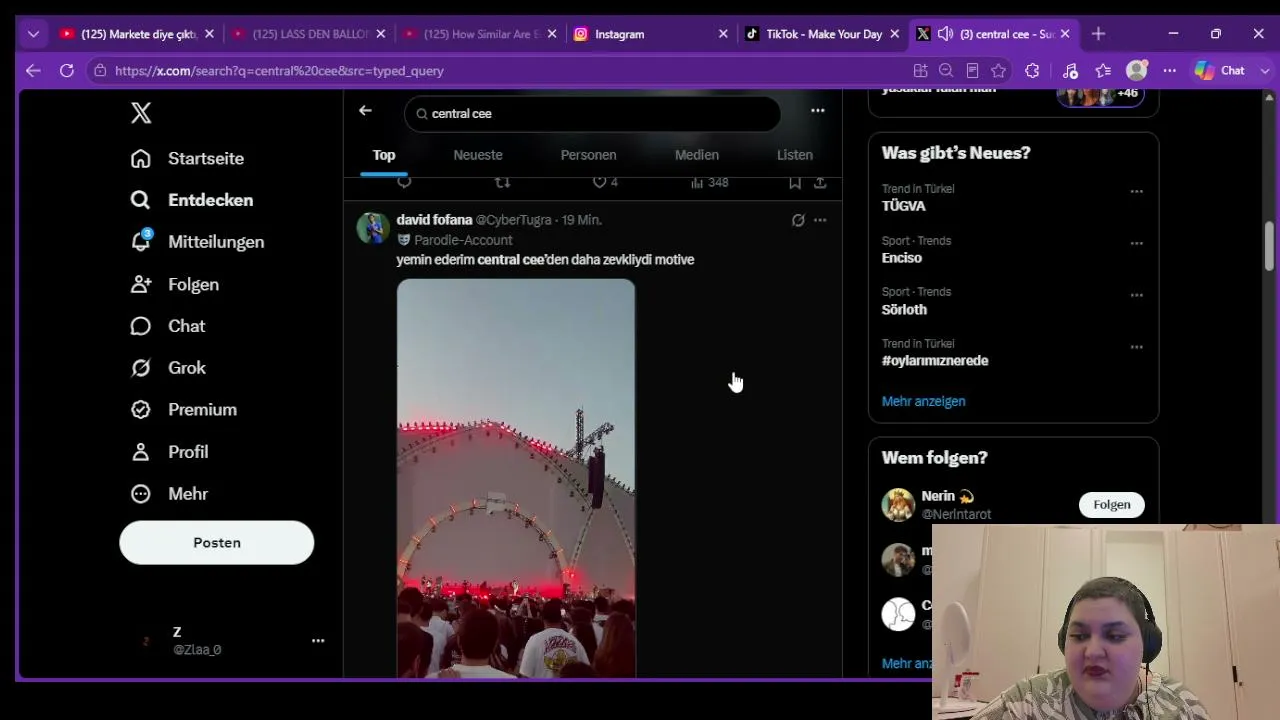The width and height of the screenshot is (1280, 720).
Task: Open options for the TÜGVA trend
Action: (x=1136, y=191)
